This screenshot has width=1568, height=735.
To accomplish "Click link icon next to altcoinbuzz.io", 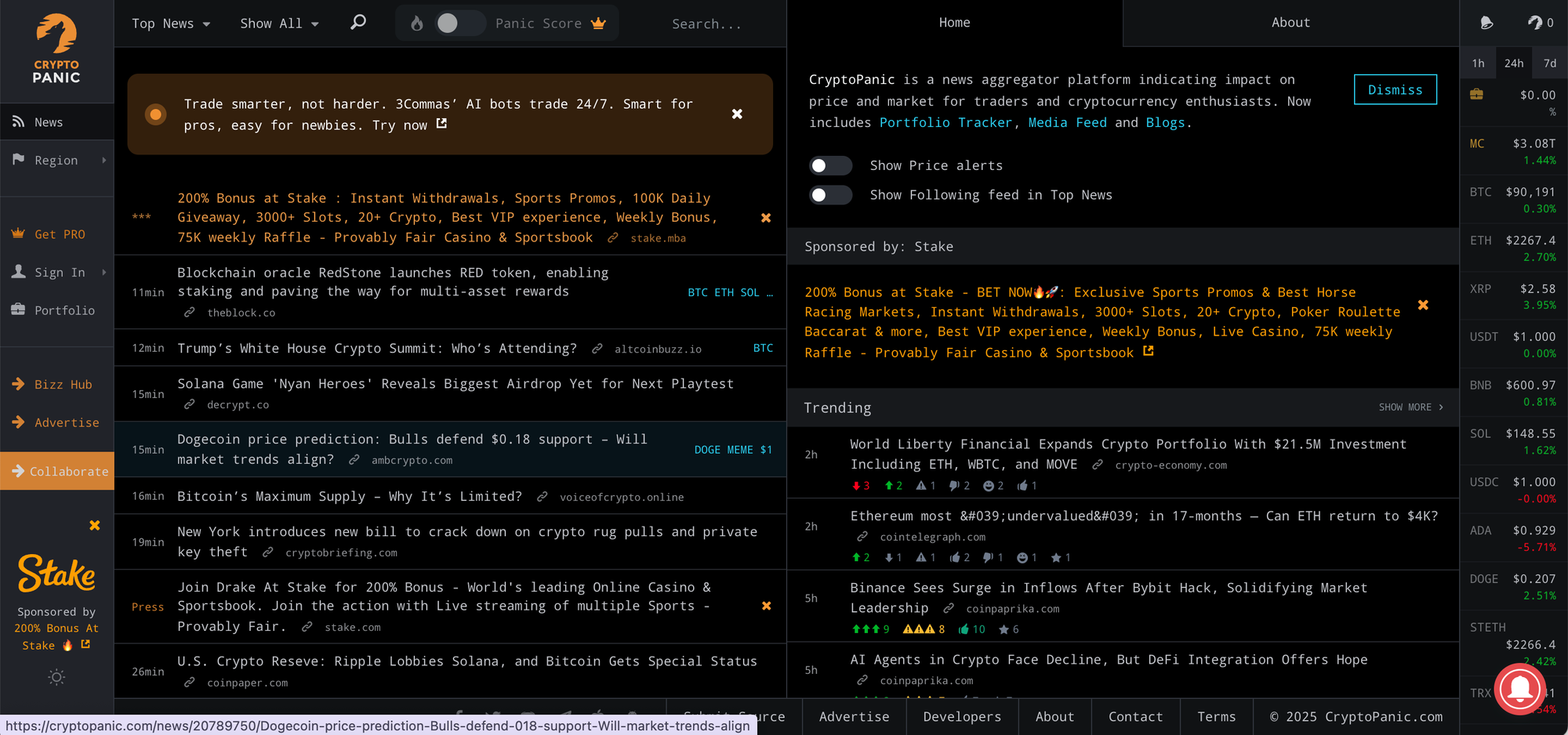I will pyautogui.click(x=597, y=349).
